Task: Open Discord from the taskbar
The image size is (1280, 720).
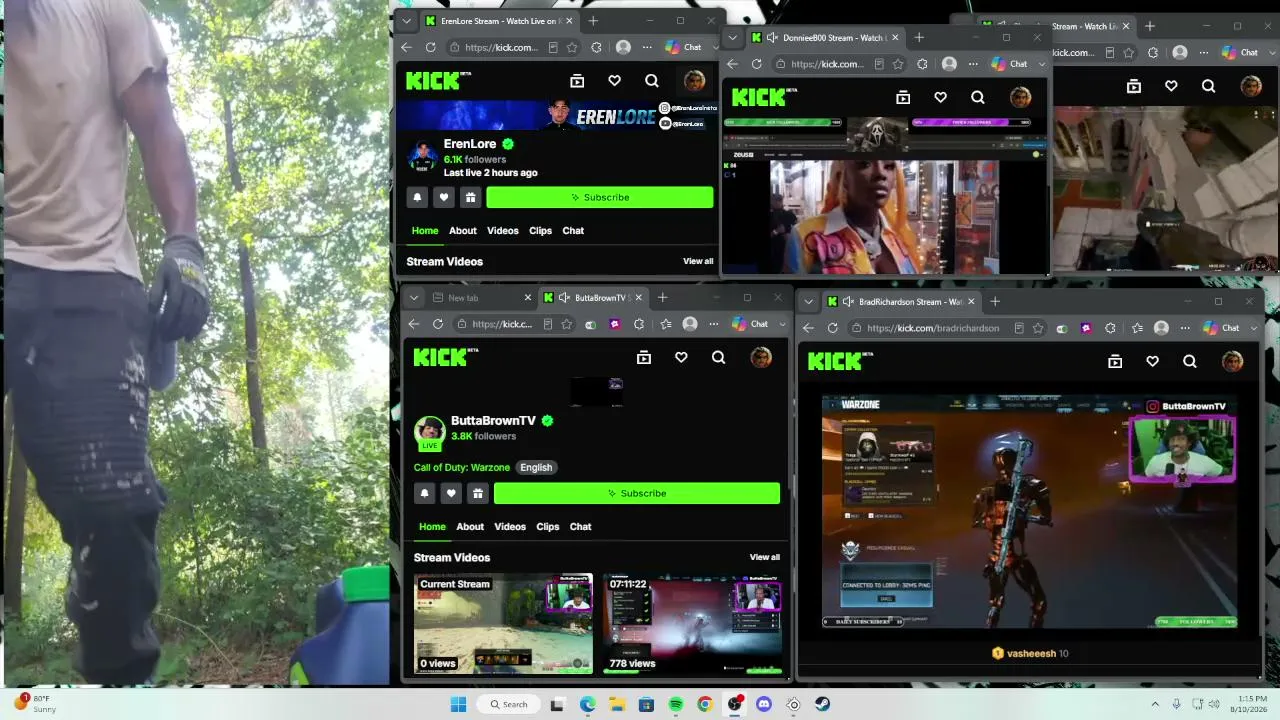Action: click(764, 704)
